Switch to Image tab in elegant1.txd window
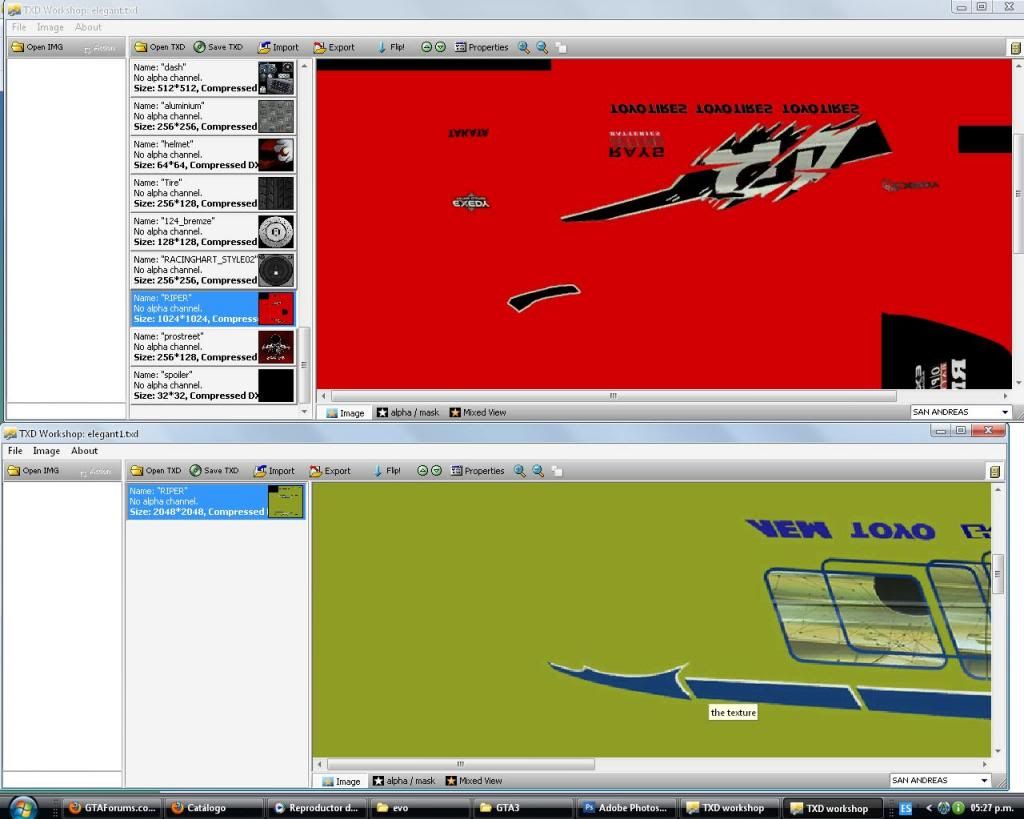The height and width of the screenshot is (819, 1024). 342,781
